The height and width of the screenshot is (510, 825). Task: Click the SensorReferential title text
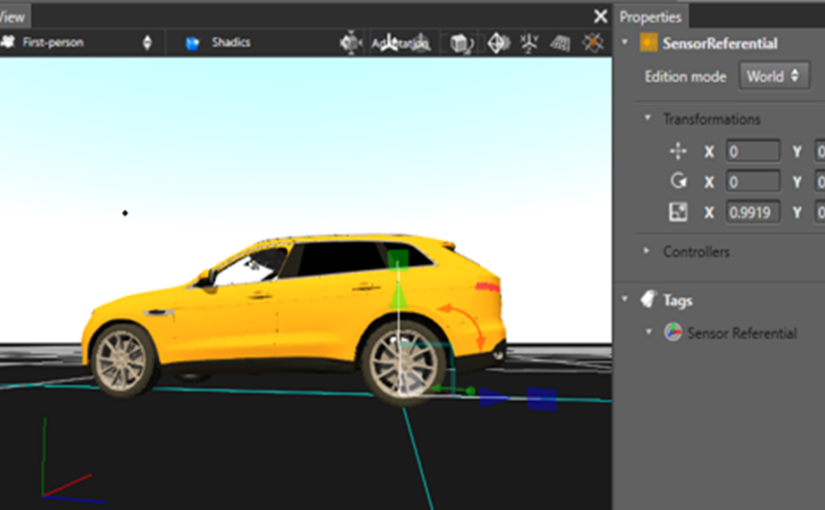(720, 43)
